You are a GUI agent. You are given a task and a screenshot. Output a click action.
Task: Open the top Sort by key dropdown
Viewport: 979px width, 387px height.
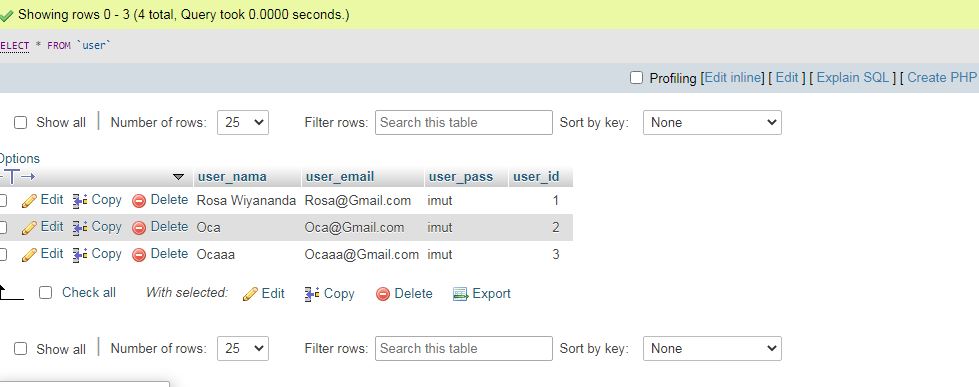(x=712, y=123)
